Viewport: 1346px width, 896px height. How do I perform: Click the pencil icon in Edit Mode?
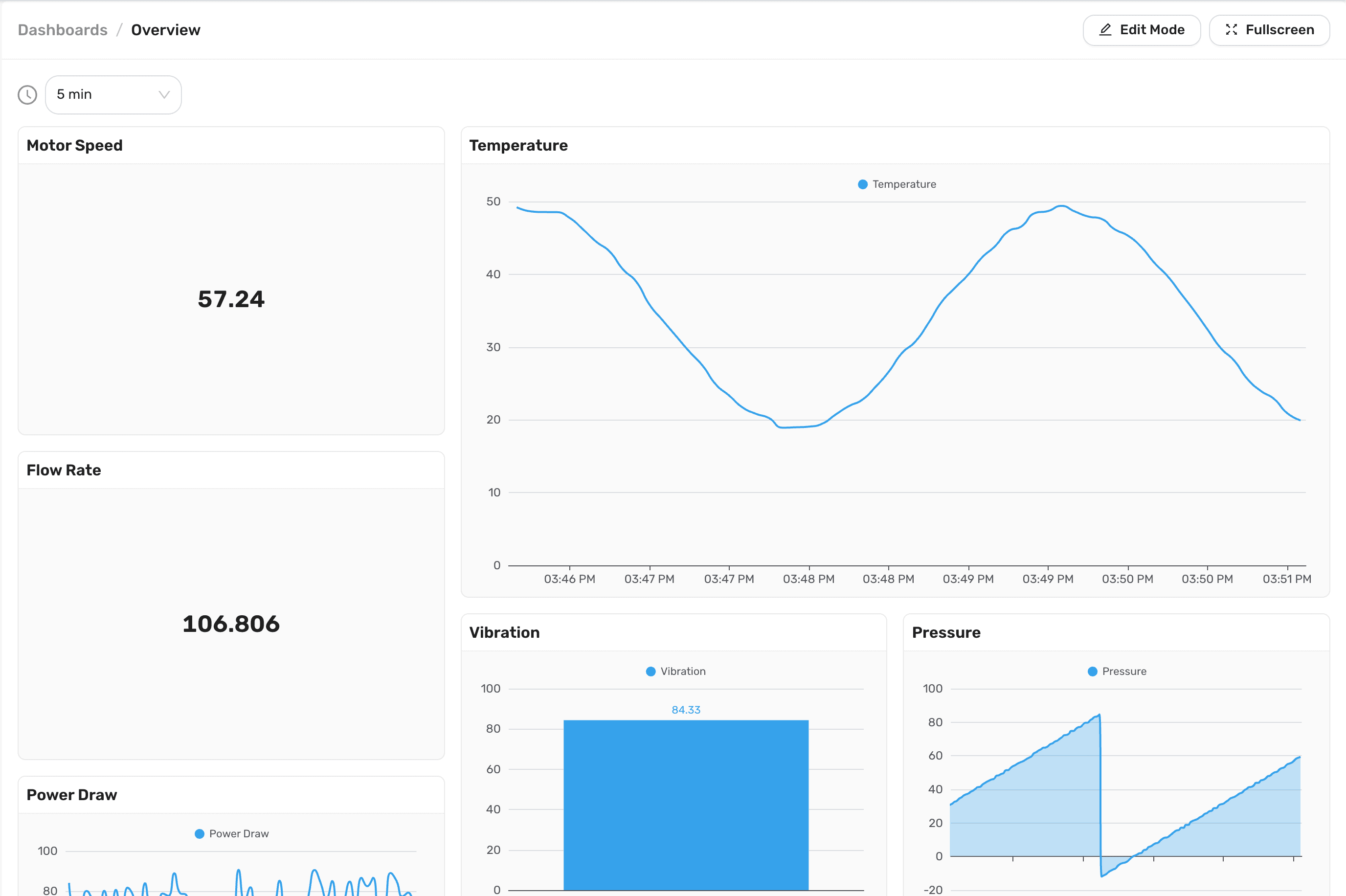click(1105, 30)
